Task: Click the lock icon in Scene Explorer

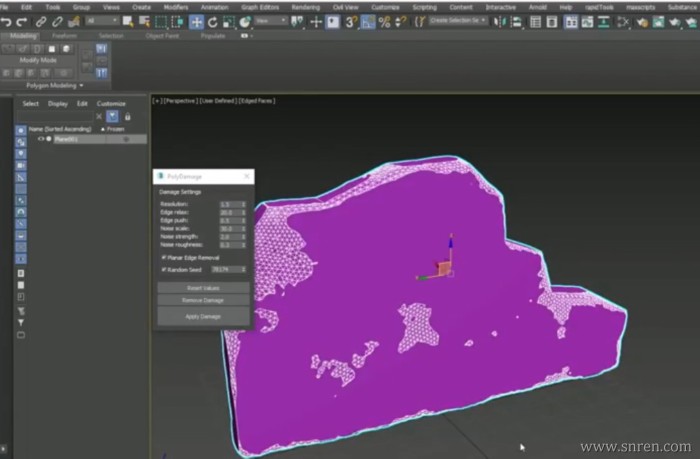Action: tap(127, 116)
